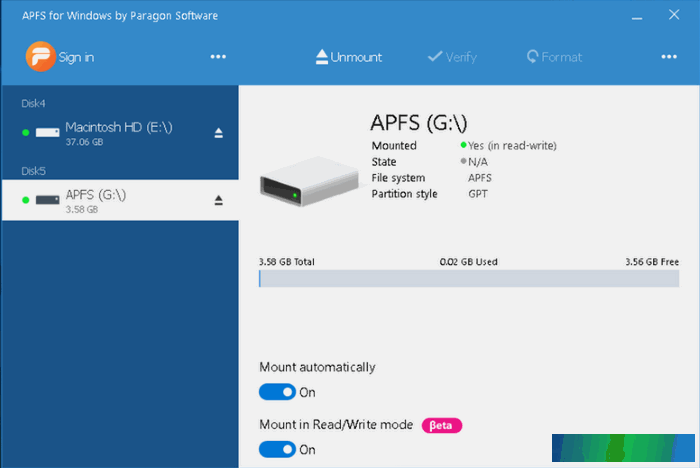Click the large hard drive image
This screenshot has width=700, height=468.
click(309, 181)
